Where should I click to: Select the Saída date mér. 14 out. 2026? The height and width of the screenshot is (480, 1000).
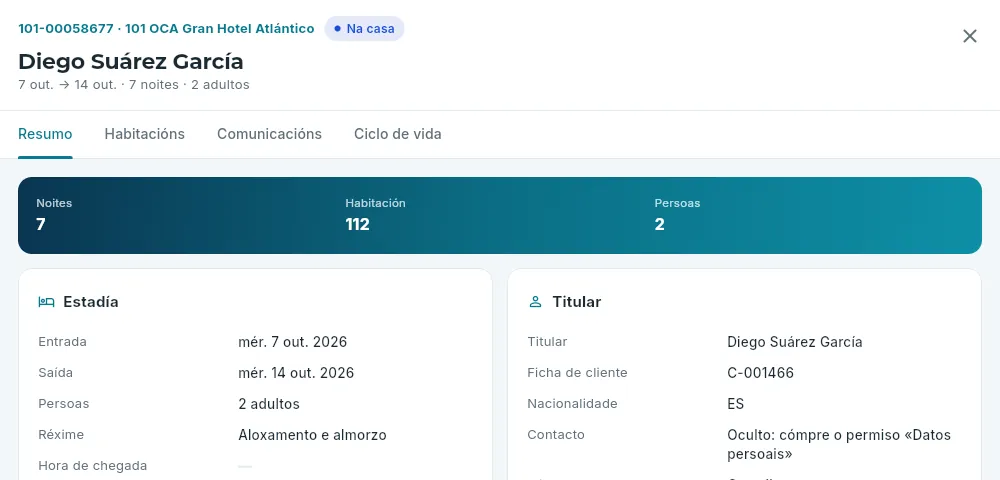(296, 374)
